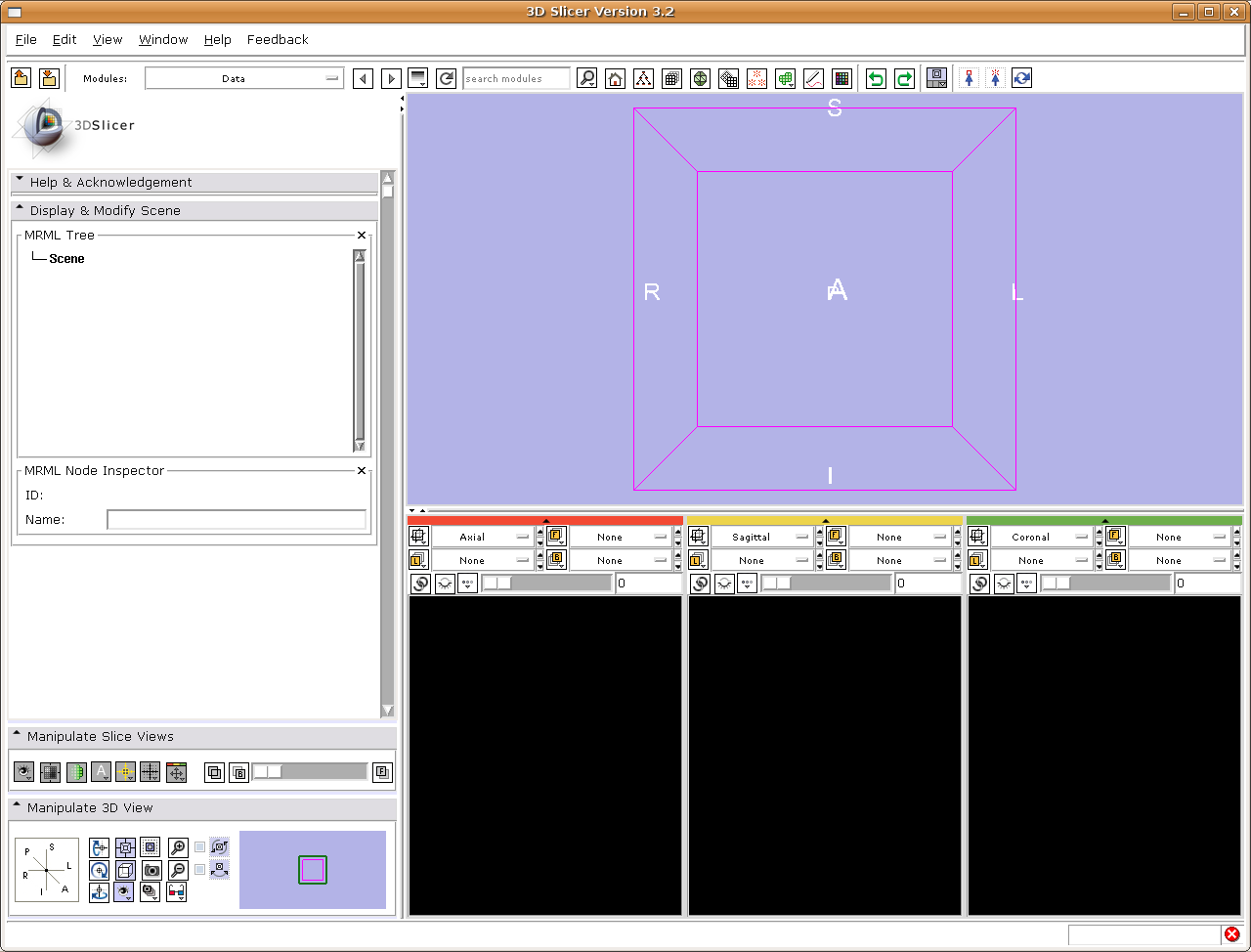Click the foreground F button beside the opacity slider
This screenshot has width=1251, height=952.
pos(382,772)
